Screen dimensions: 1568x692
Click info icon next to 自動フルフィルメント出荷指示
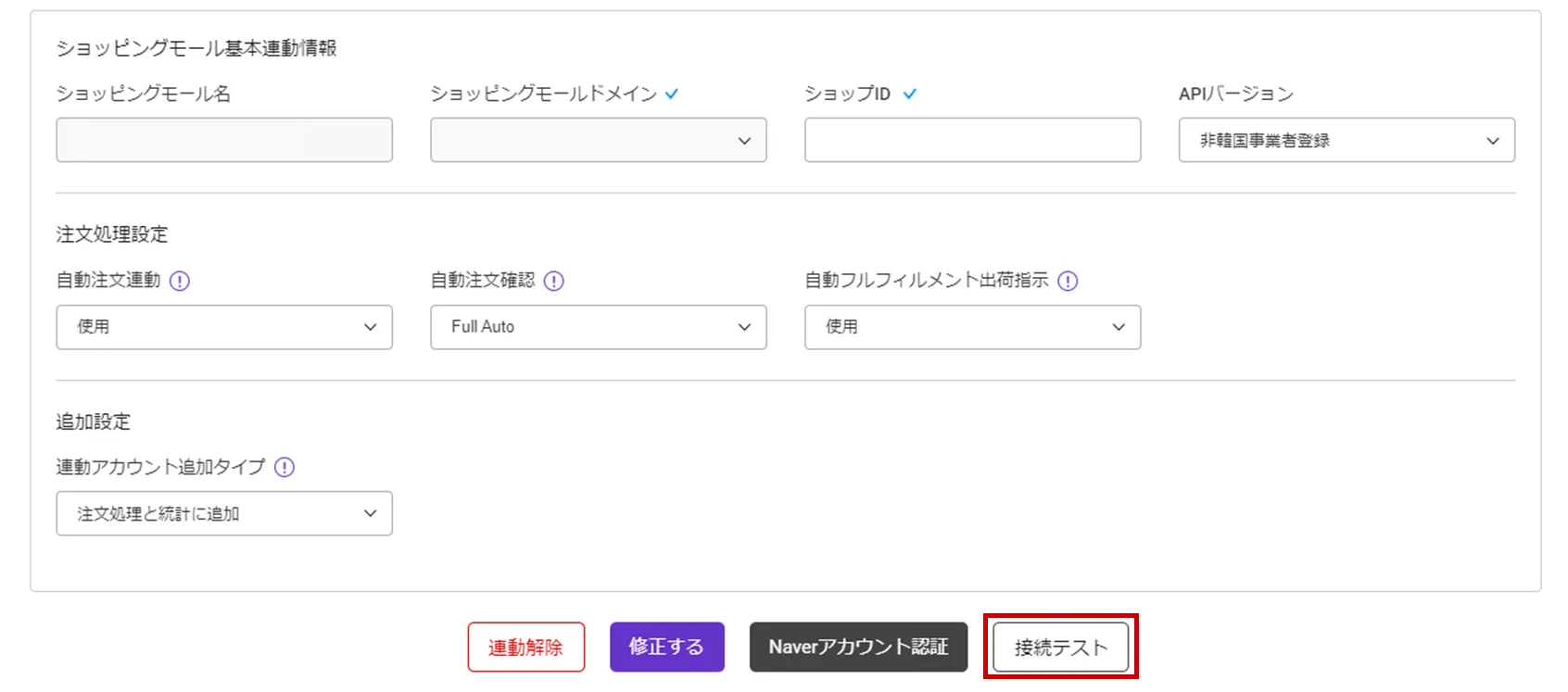1068,281
